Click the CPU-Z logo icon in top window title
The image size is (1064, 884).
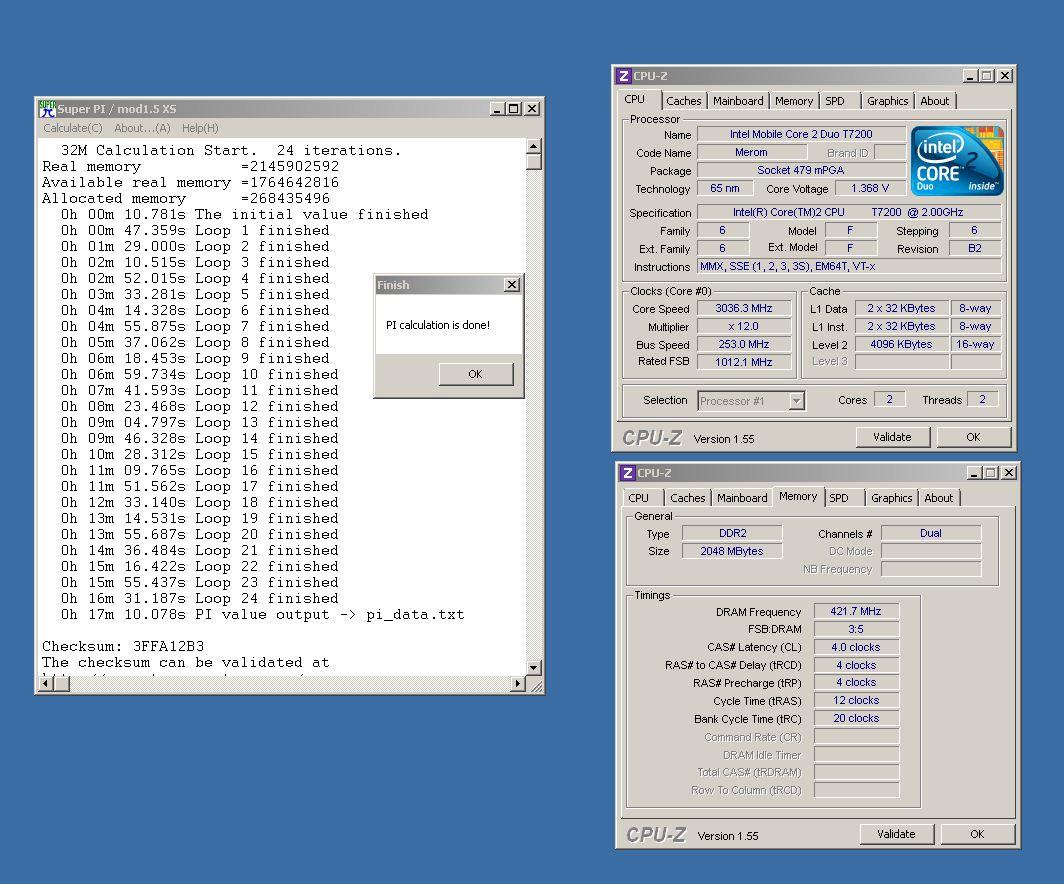624,76
